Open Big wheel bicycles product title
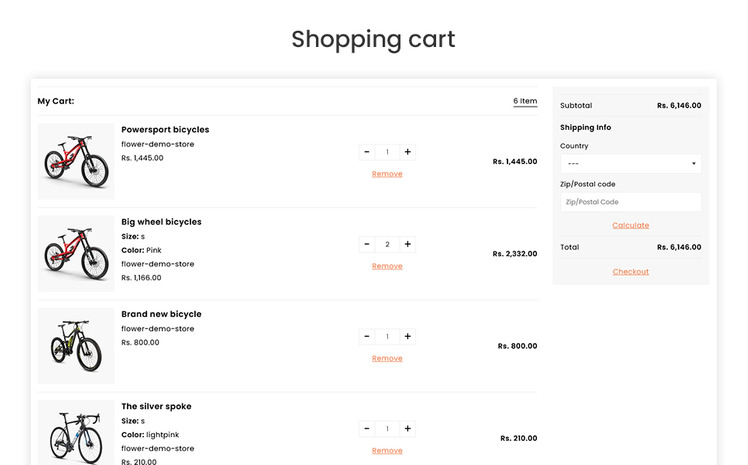Image resolution: width=748 pixels, height=465 pixels. click(161, 222)
